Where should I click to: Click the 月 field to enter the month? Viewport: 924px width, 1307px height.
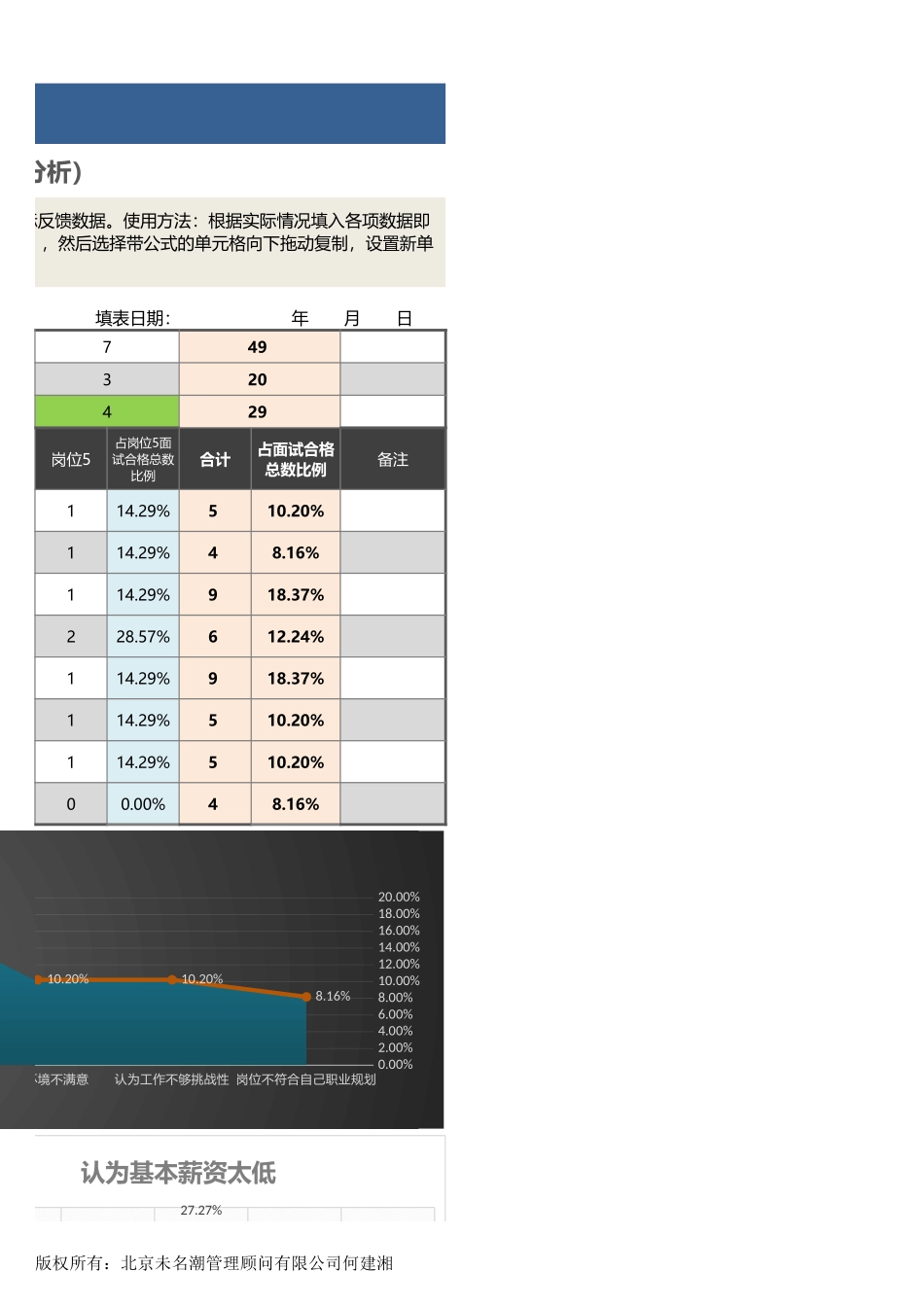[x=352, y=316]
